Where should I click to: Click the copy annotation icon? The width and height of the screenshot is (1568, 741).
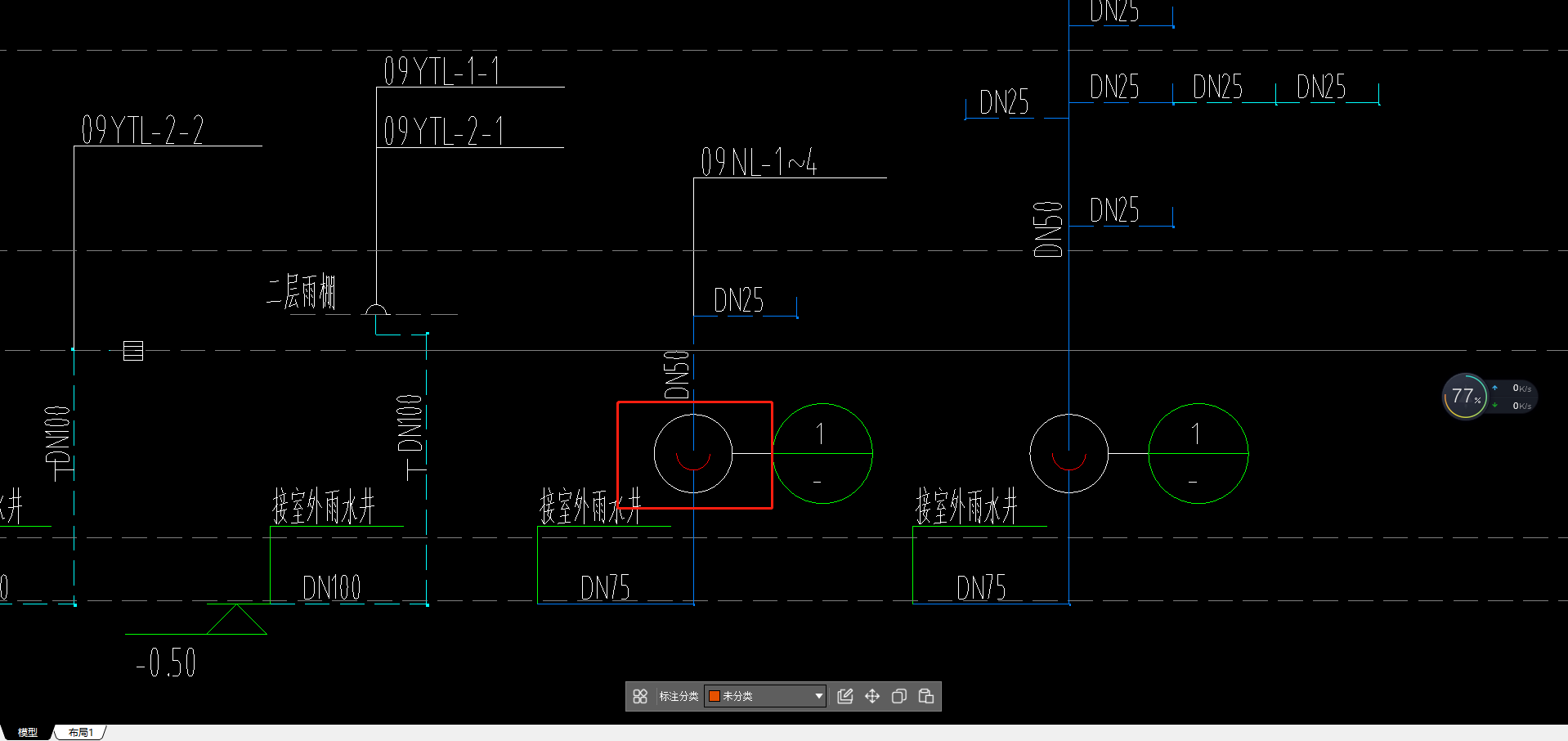click(x=899, y=696)
